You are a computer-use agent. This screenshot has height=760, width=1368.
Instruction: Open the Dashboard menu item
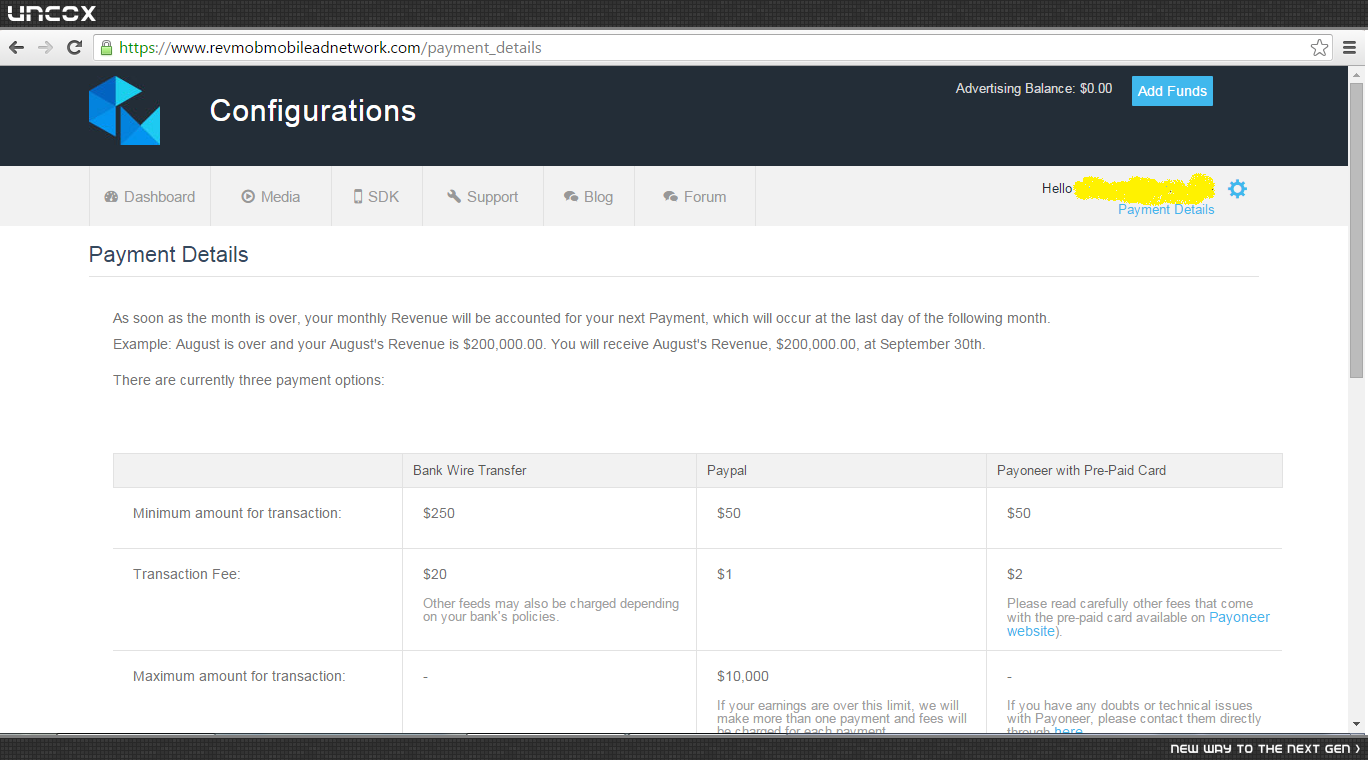pyautogui.click(x=150, y=197)
